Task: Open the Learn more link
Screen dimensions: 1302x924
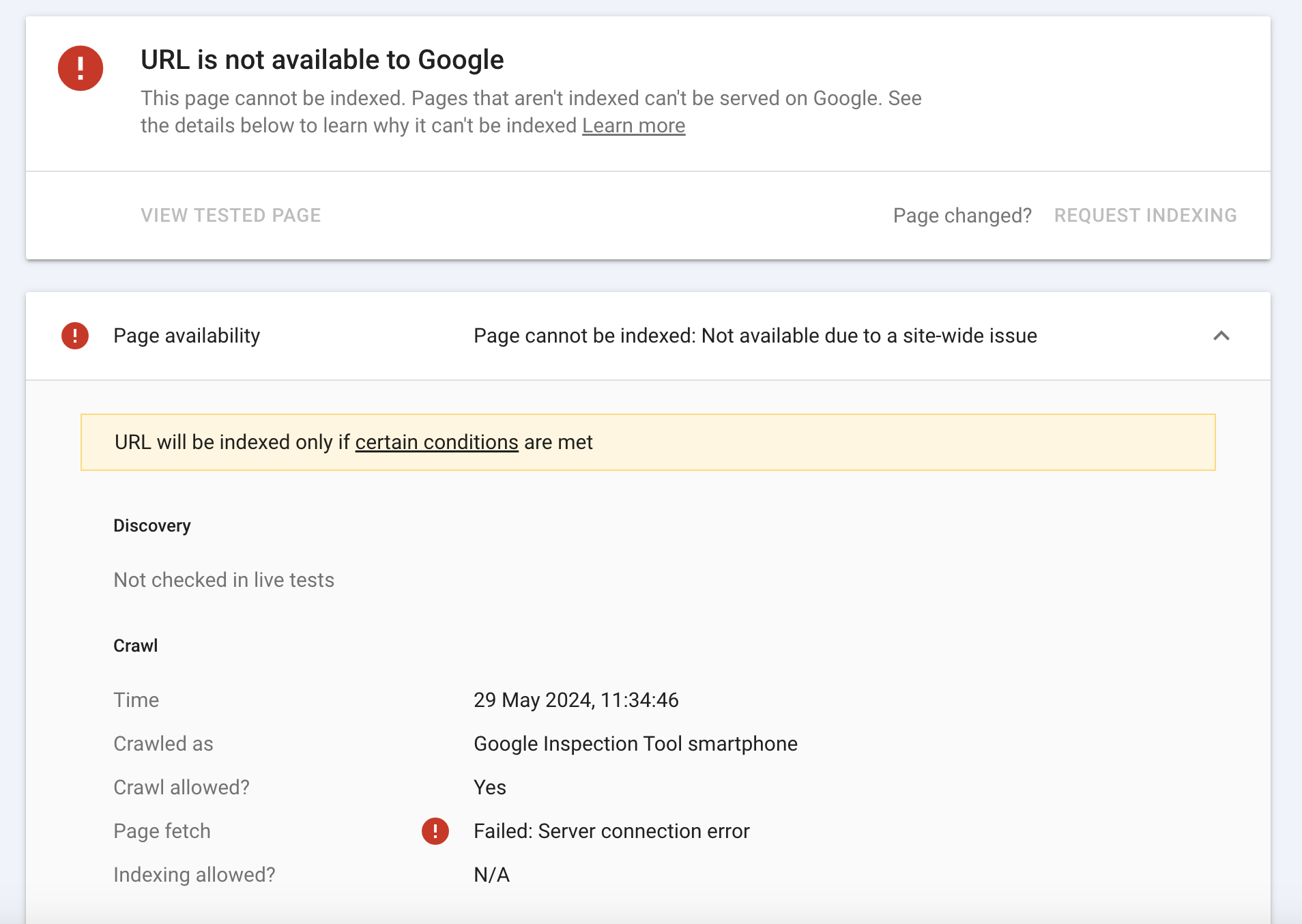Action: pyautogui.click(x=633, y=126)
